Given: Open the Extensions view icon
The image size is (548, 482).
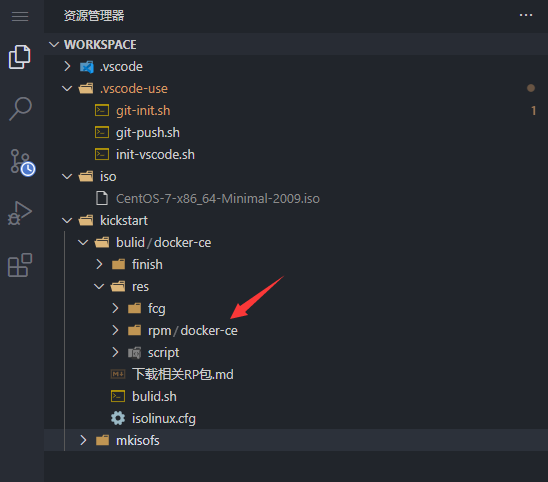Looking at the screenshot, I should coord(20,265).
